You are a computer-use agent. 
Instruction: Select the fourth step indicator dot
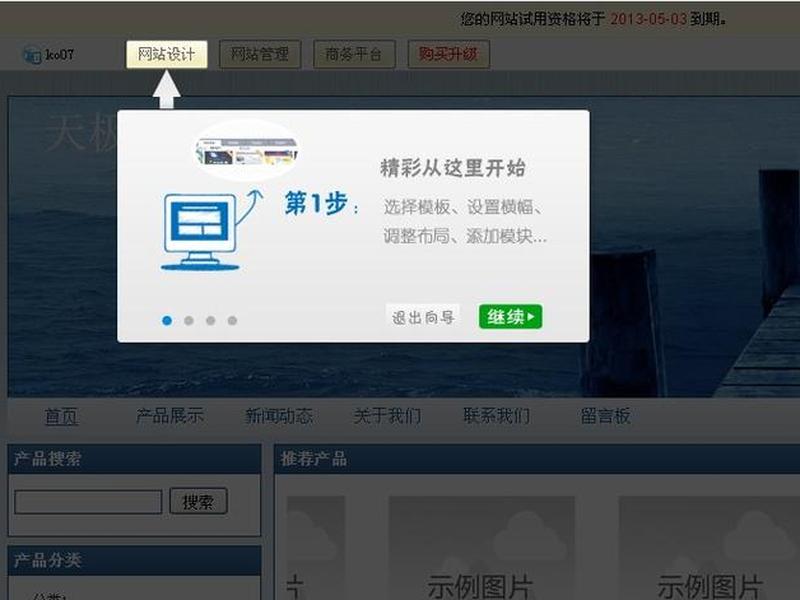coord(232,320)
